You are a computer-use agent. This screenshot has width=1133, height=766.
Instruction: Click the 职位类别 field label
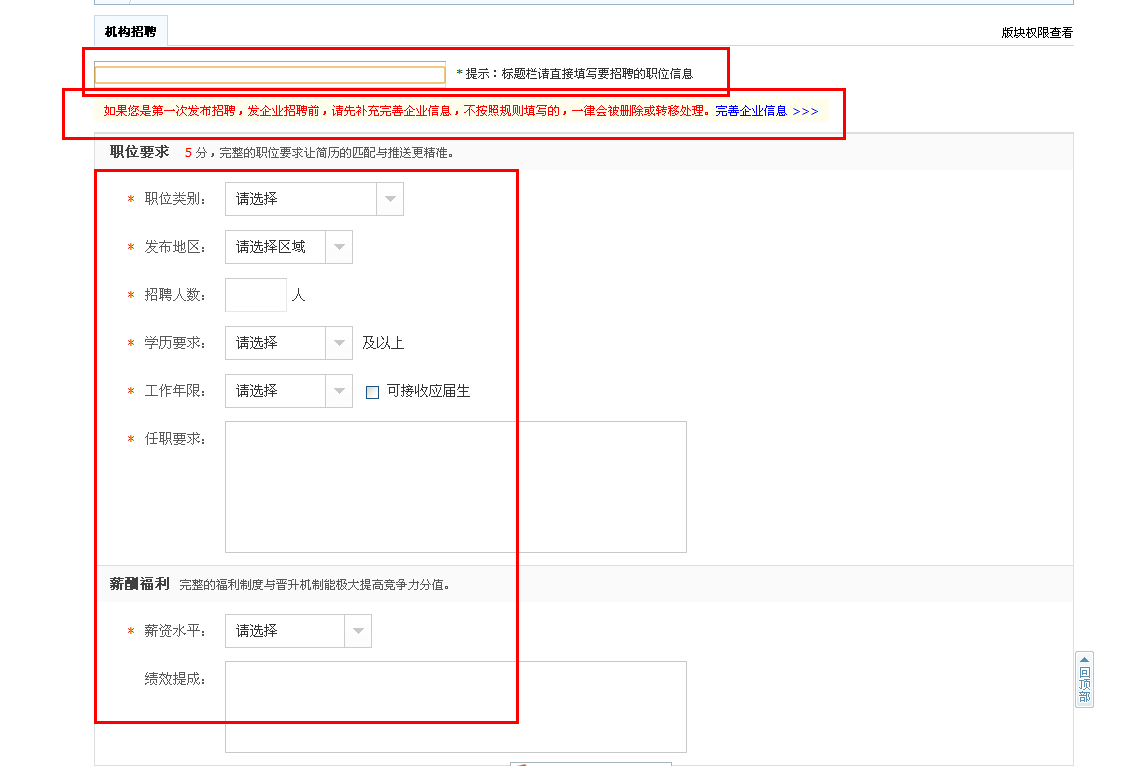[175, 199]
